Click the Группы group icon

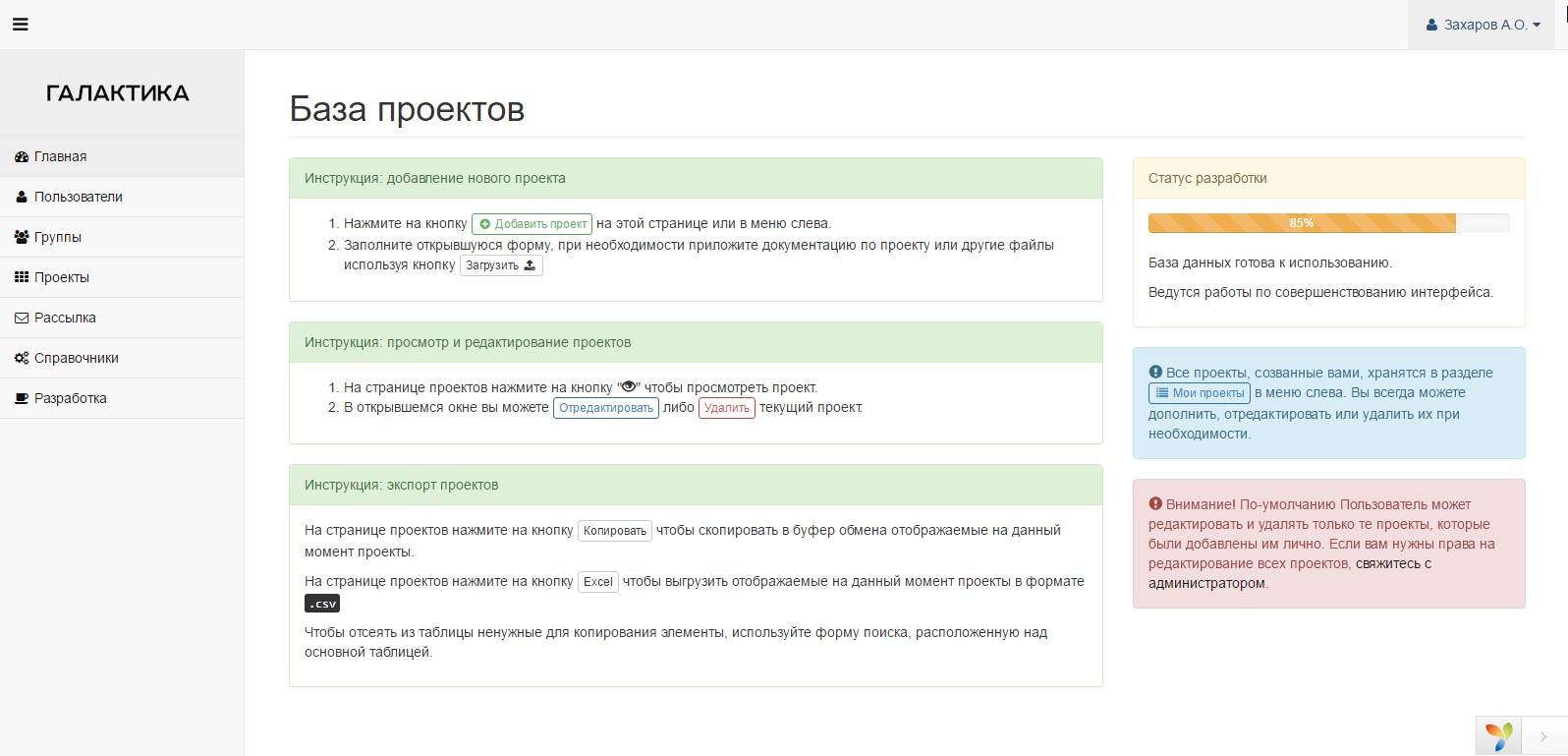(x=22, y=237)
